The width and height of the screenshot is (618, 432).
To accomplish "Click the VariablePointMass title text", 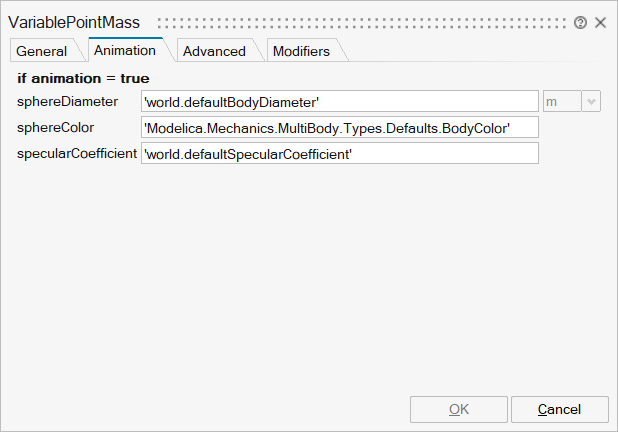I will point(74,22).
